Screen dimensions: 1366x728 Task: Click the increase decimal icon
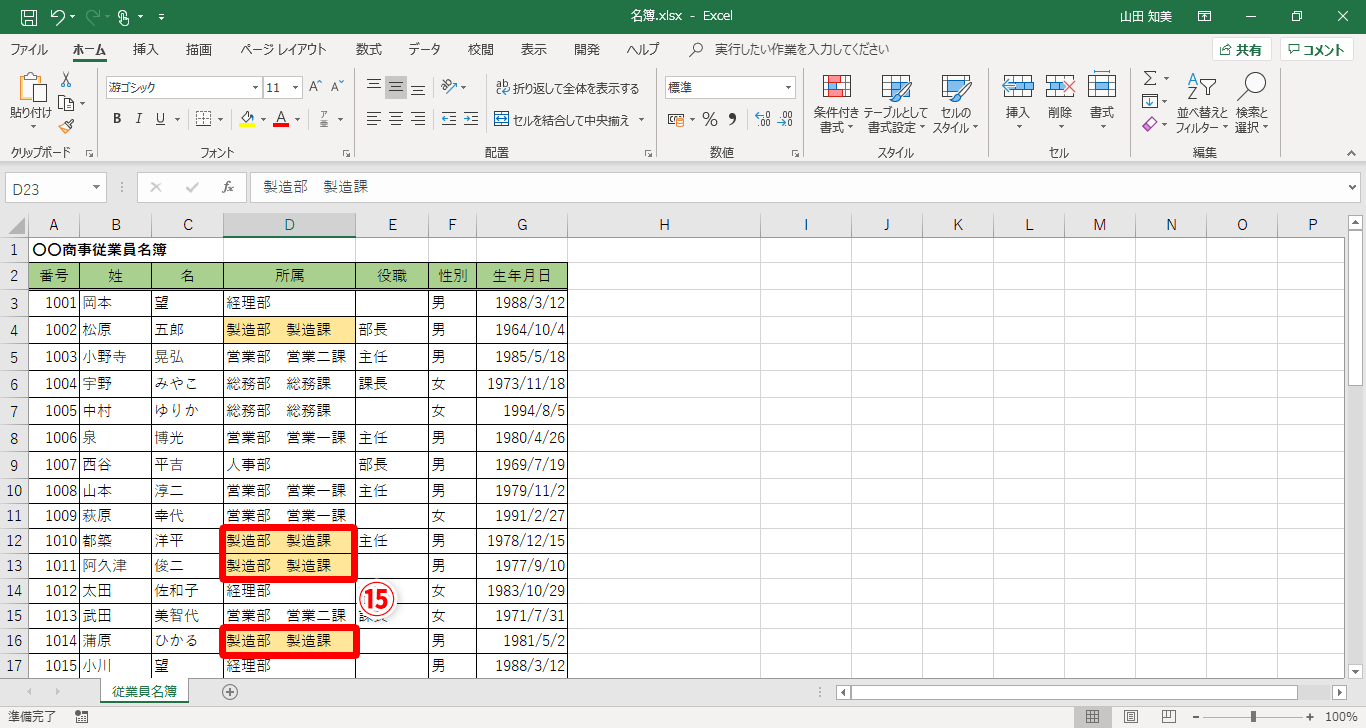tap(762, 119)
